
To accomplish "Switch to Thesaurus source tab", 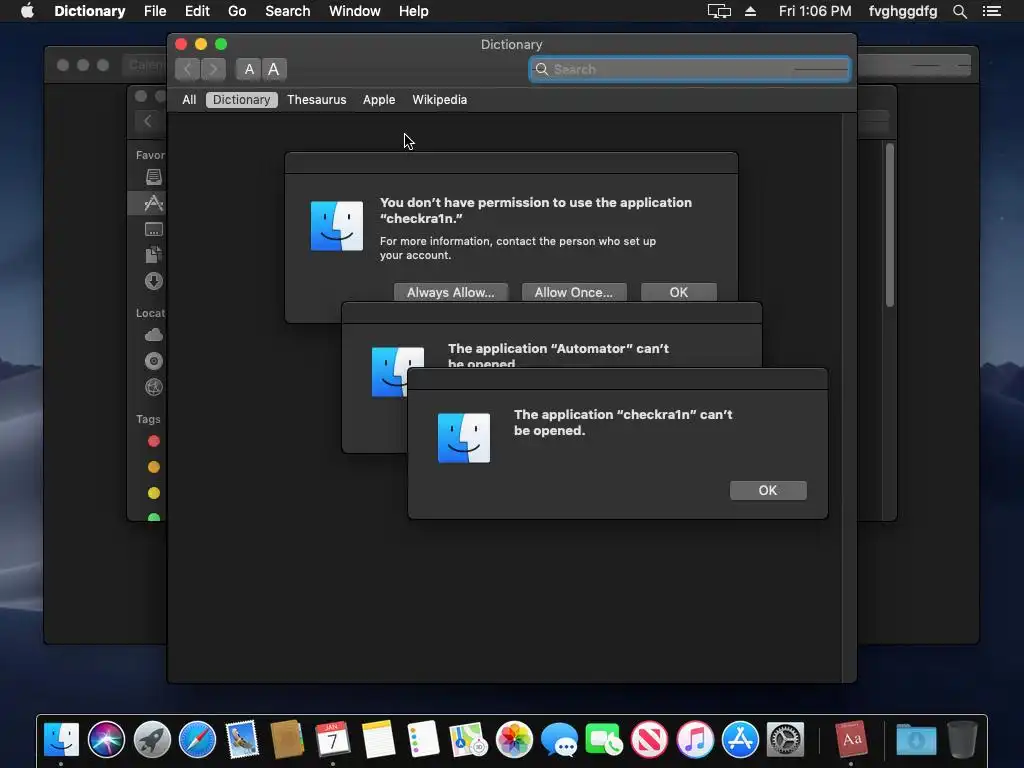I will [x=317, y=100].
